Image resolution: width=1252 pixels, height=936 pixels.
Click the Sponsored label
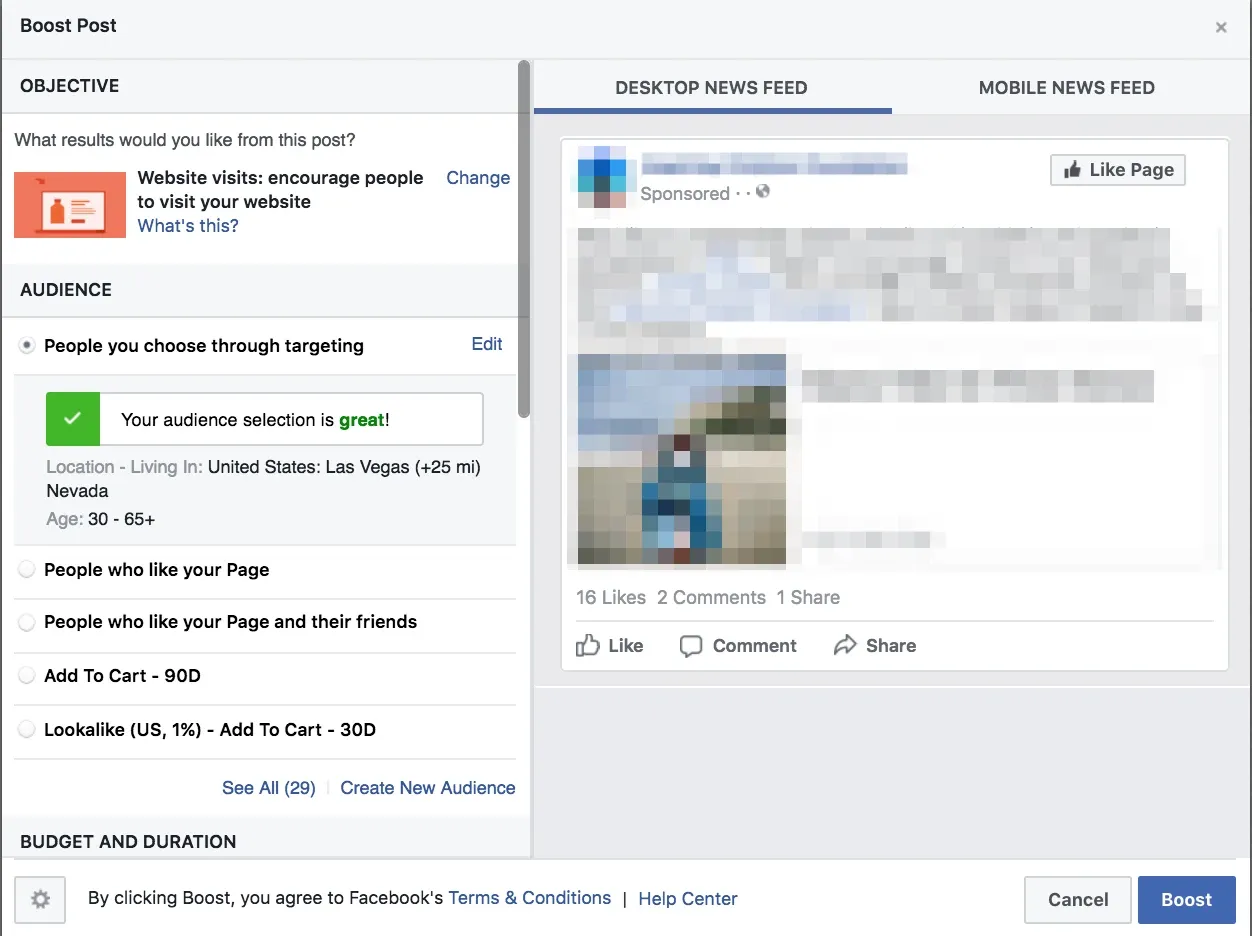coord(685,194)
